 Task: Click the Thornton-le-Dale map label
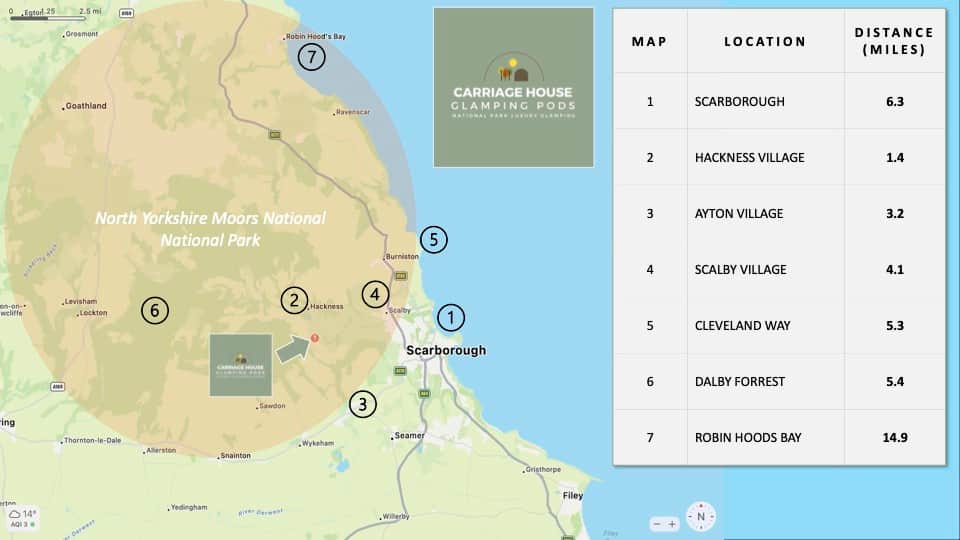92,440
